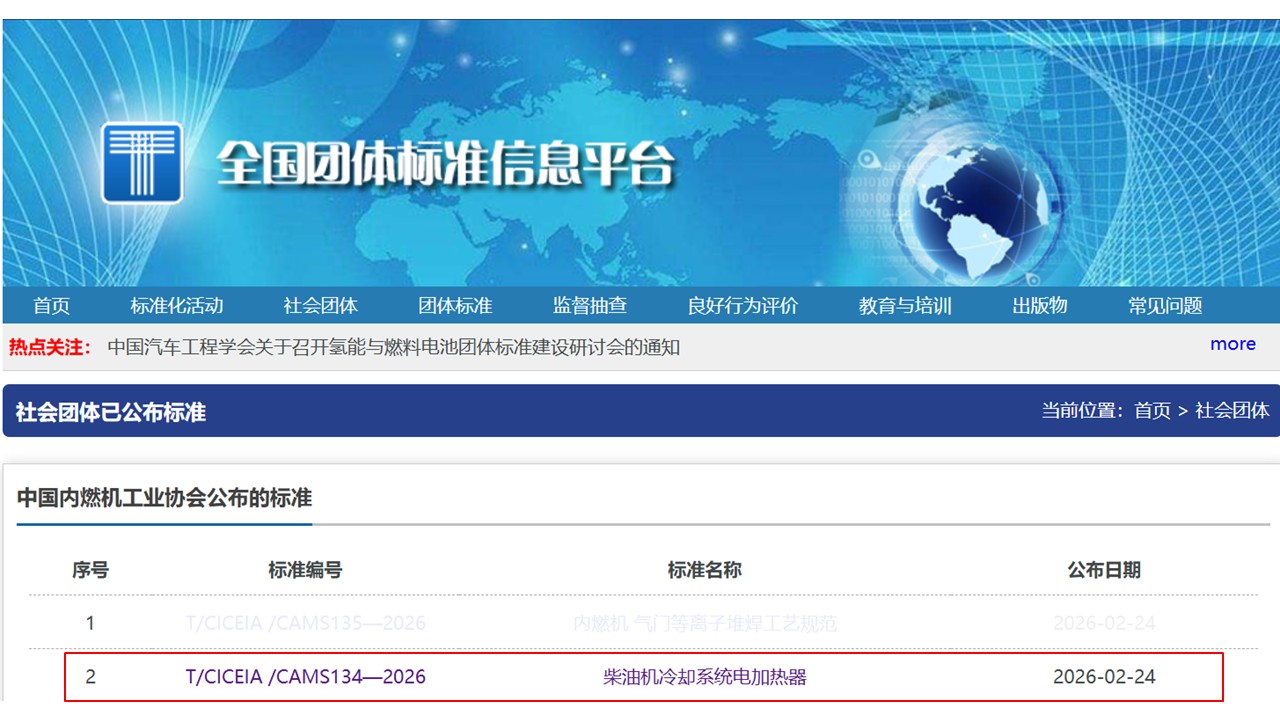Viewport: 1280px width, 720px height.
Task: Open the 良好行为评价 menu item
Action: 743,306
